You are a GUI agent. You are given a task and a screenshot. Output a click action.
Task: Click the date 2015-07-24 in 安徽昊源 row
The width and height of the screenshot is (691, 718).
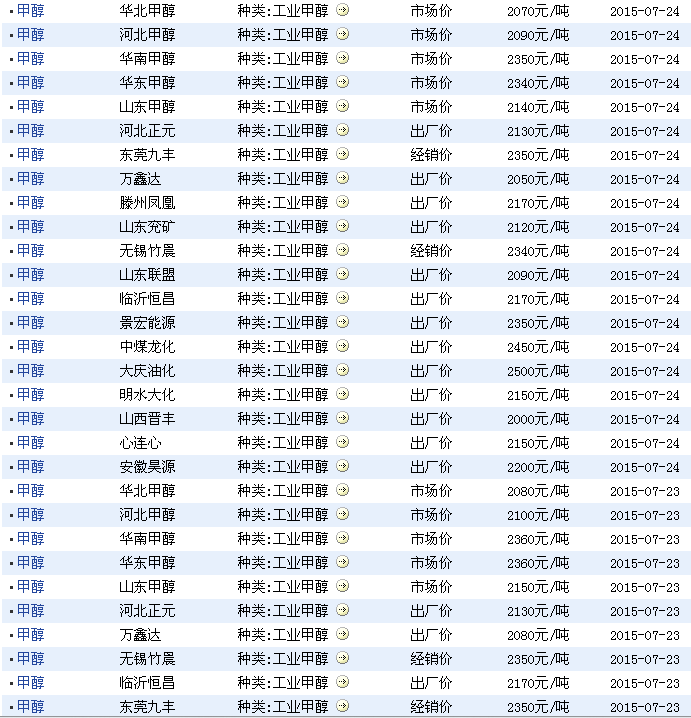tap(644, 467)
